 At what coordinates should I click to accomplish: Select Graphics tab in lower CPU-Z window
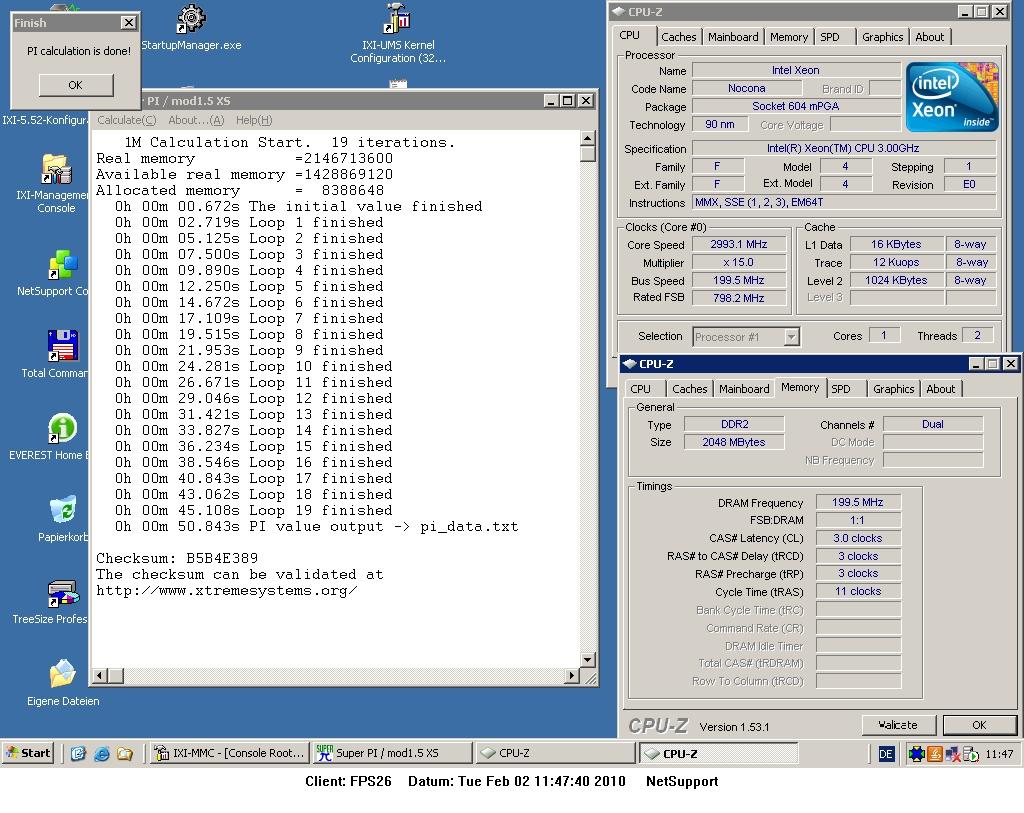893,389
